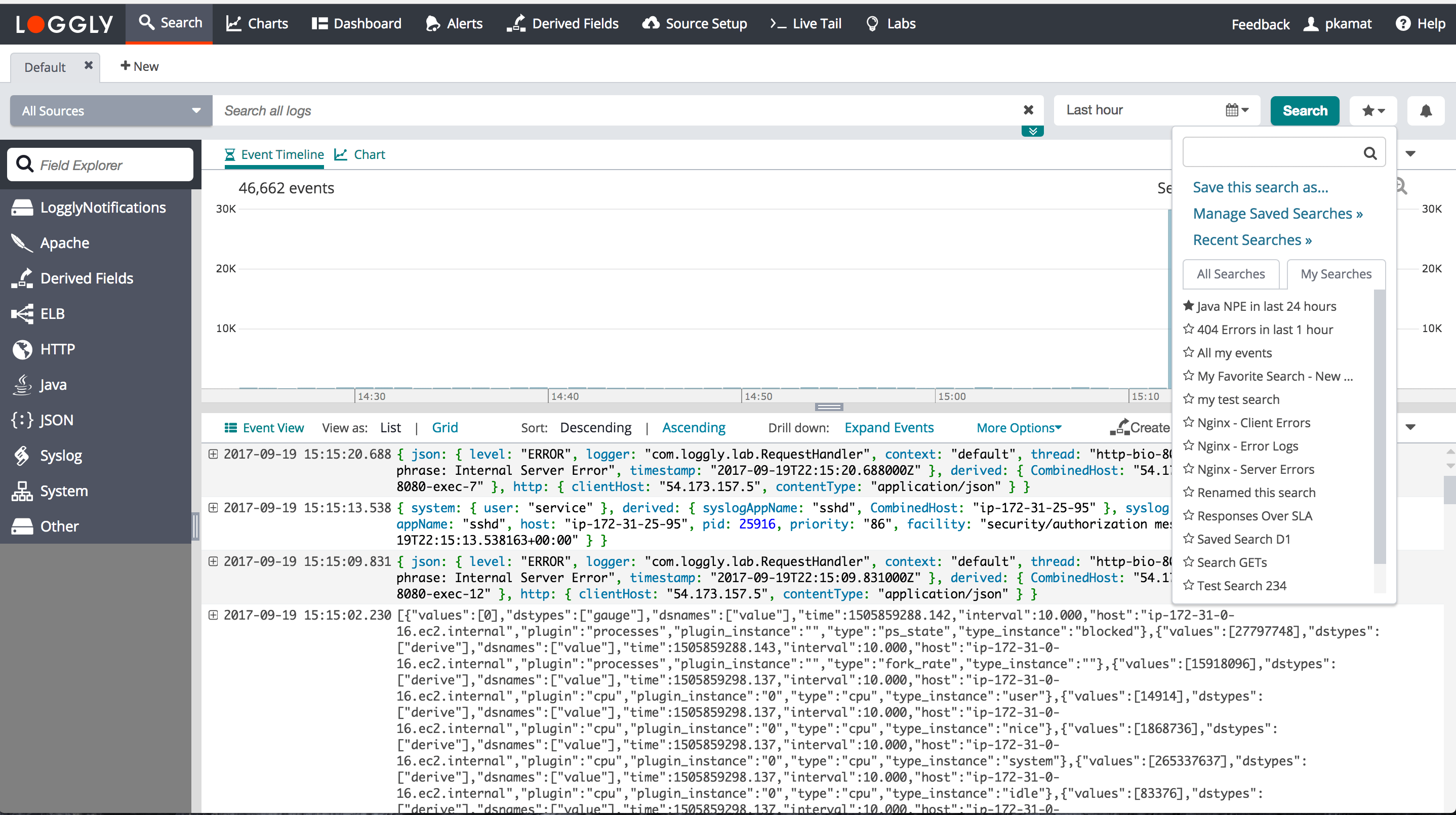Click Save this search as link

[x=1260, y=187]
